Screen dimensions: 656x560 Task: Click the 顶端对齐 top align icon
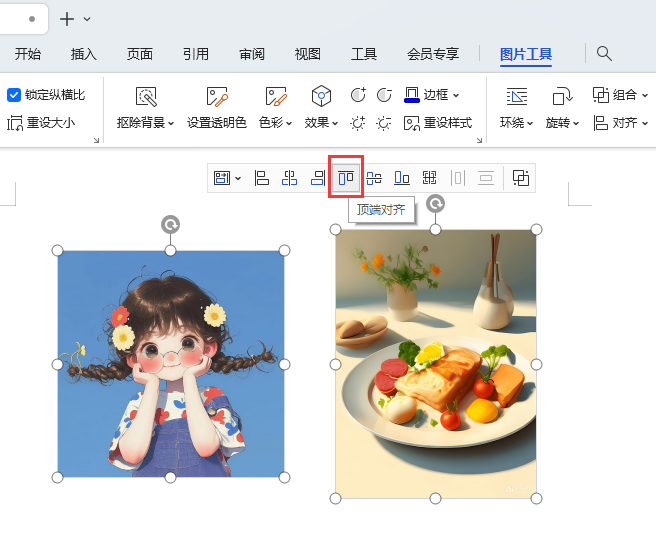point(346,178)
